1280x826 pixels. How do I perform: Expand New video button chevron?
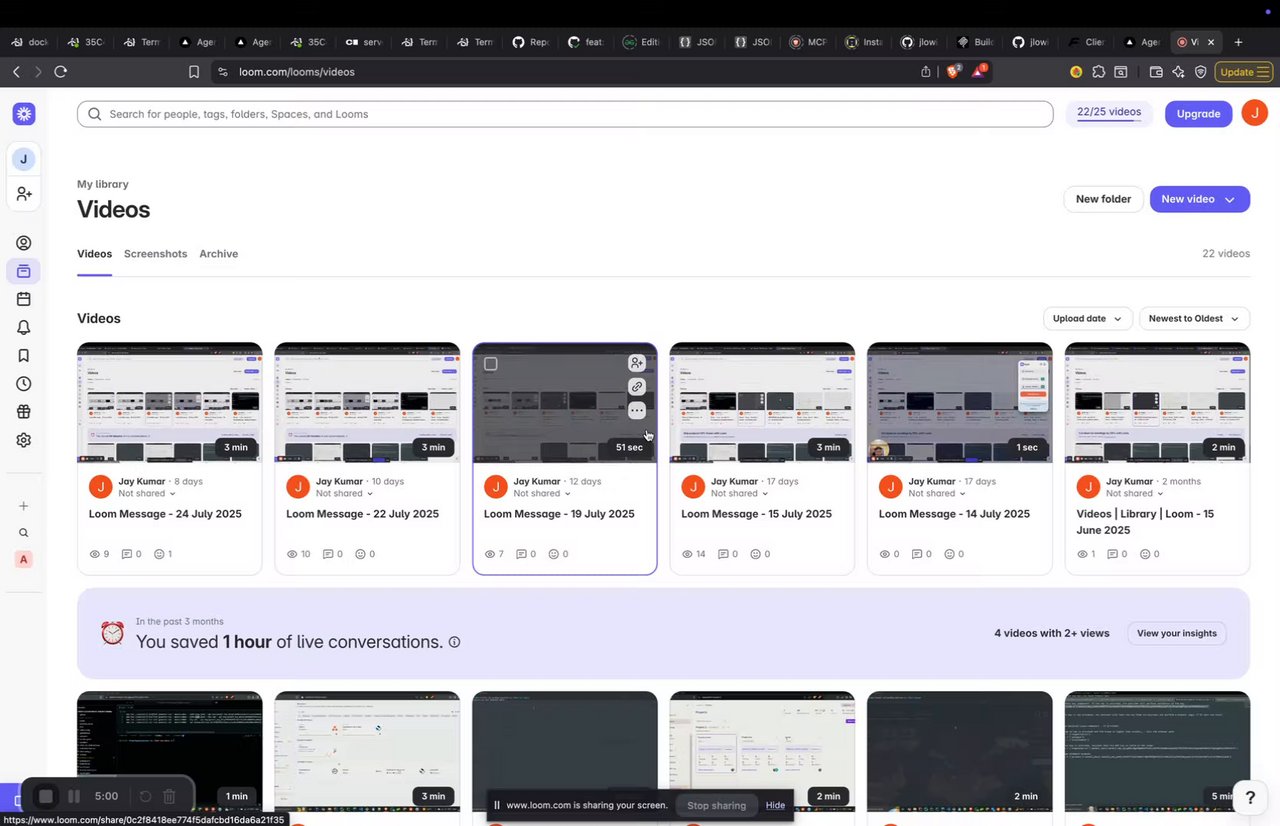coord(1230,199)
